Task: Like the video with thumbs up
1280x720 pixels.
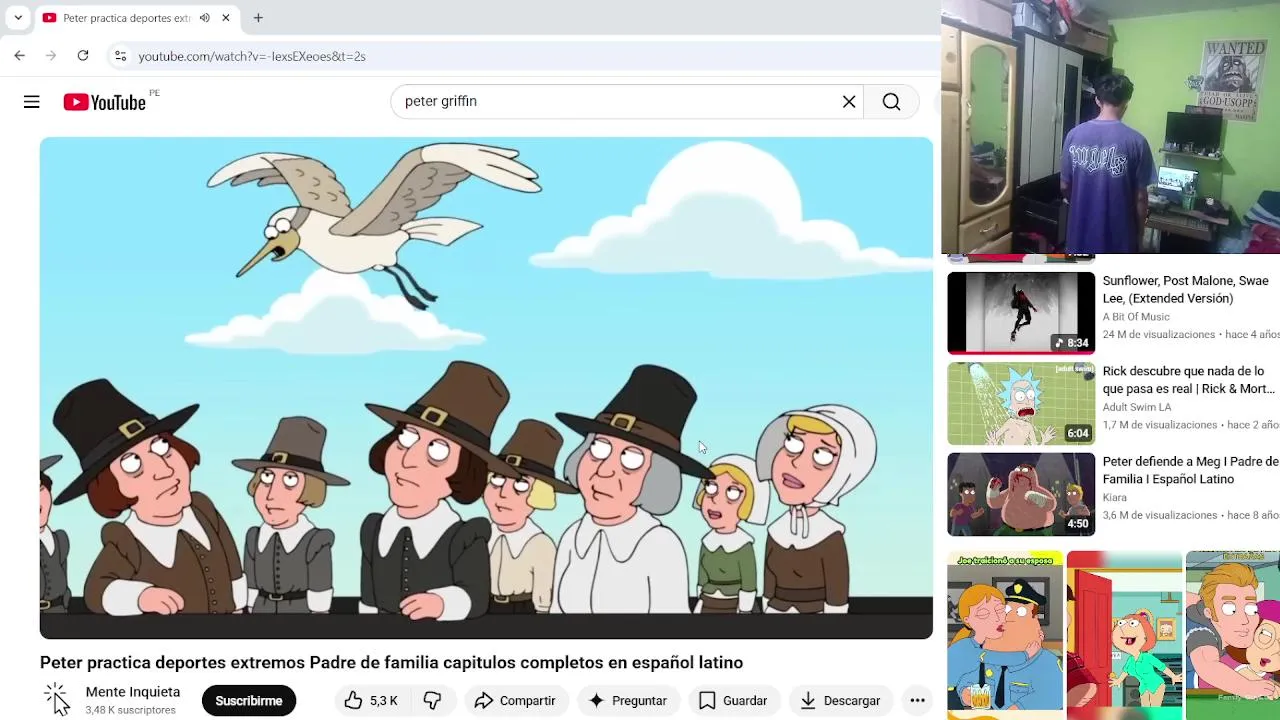Action: (x=371, y=701)
